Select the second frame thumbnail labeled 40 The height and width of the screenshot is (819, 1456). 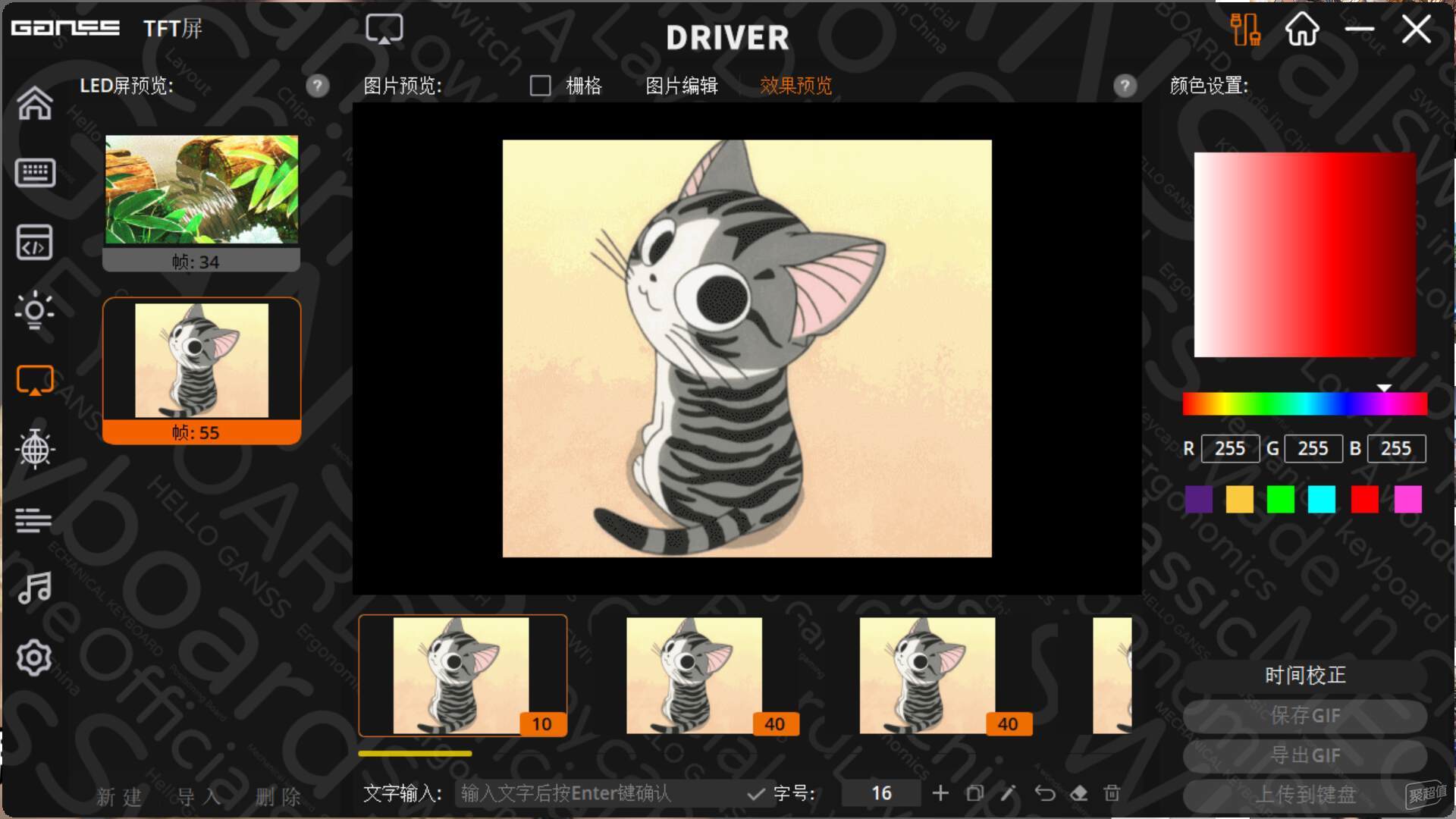(x=695, y=675)
